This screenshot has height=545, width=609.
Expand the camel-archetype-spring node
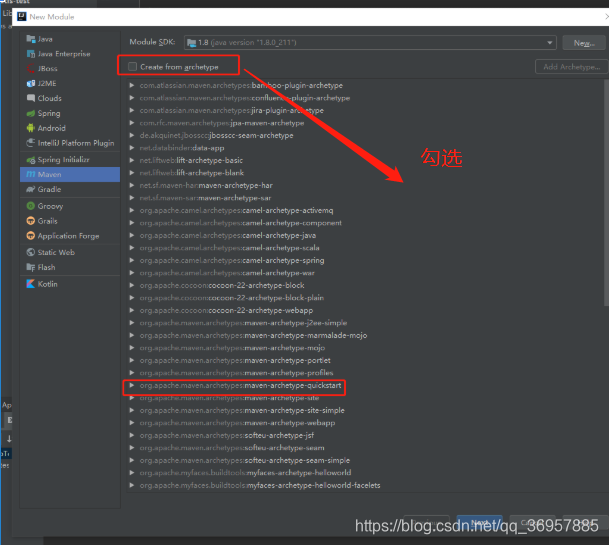(132, 260)
